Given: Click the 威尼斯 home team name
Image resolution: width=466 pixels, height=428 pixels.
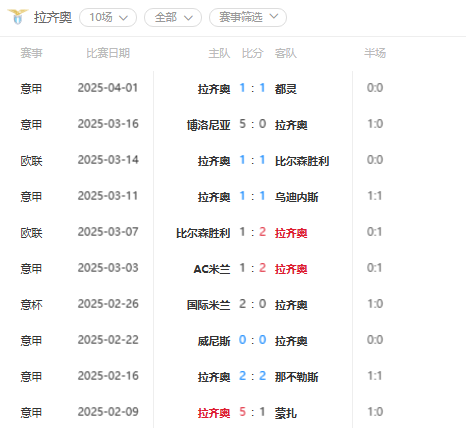Looking at the screenshot, I should click(x=214, y=341).
